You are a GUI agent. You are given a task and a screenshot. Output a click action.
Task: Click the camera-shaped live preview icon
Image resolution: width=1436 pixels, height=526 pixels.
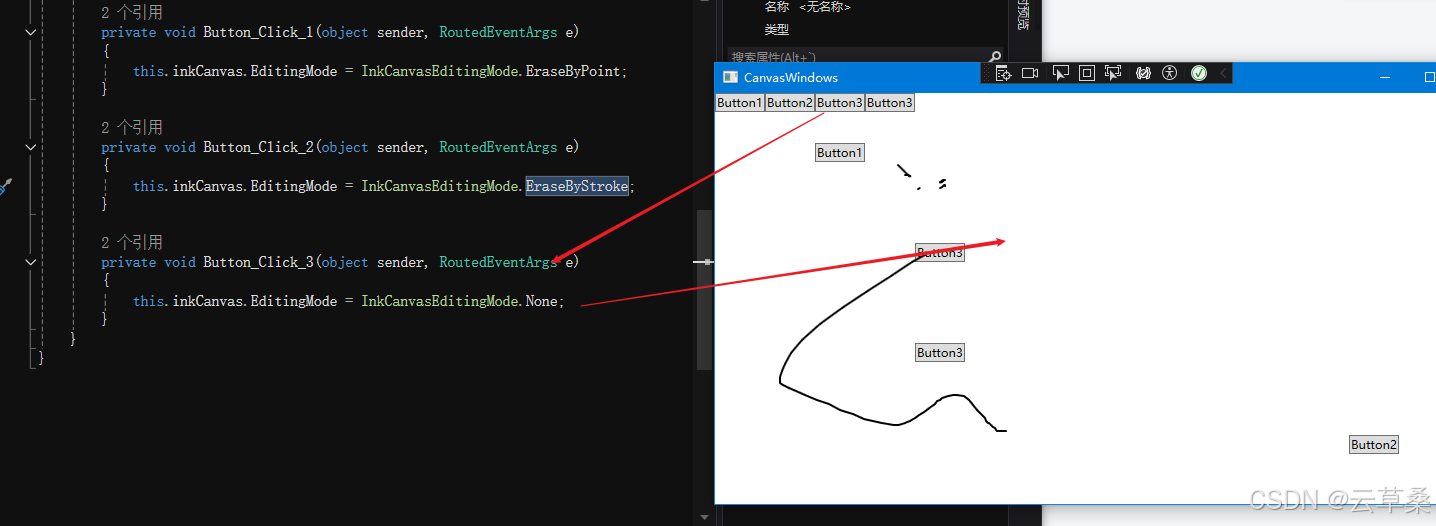(1031, 73)
